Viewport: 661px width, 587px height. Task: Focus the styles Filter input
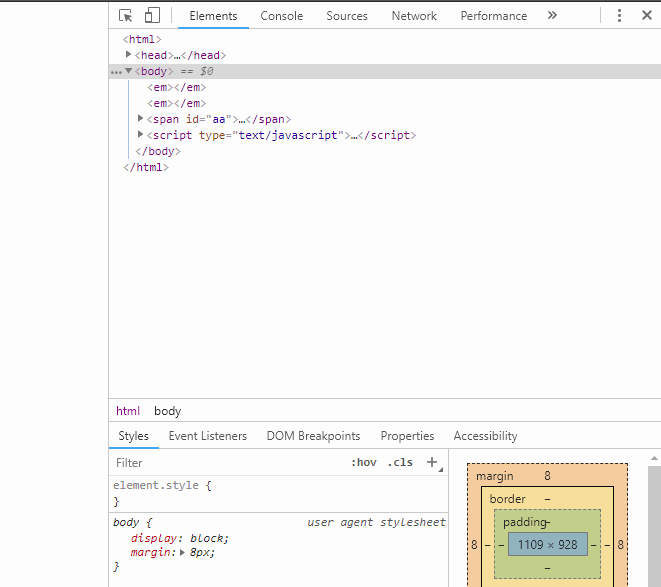tap(228, 463)
